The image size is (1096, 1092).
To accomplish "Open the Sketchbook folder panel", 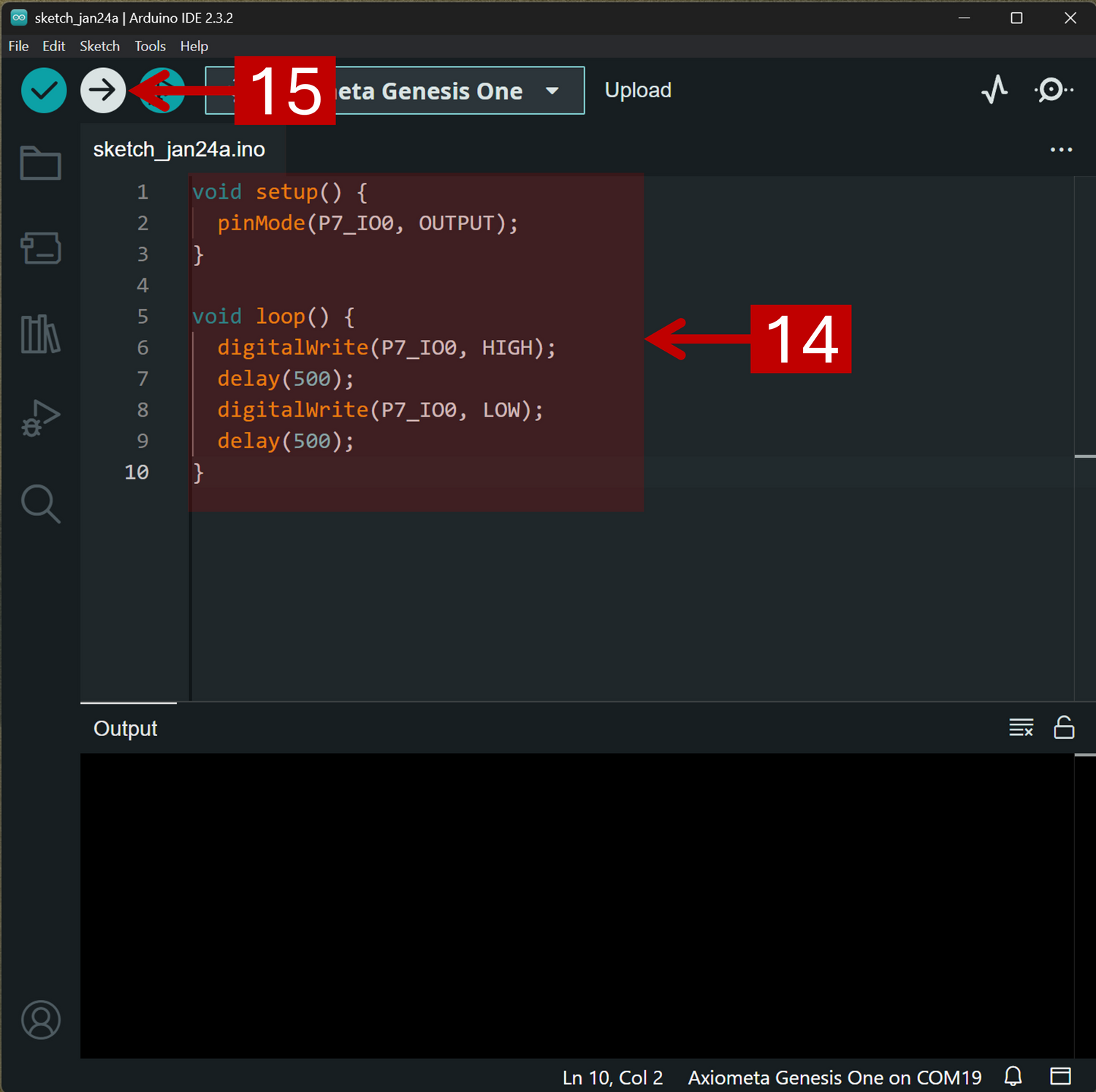I will coord(41,163).
